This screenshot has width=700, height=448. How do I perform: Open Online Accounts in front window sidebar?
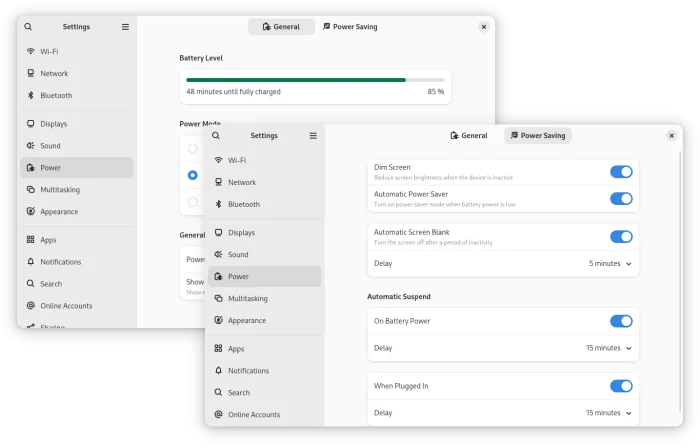[265, 414]
